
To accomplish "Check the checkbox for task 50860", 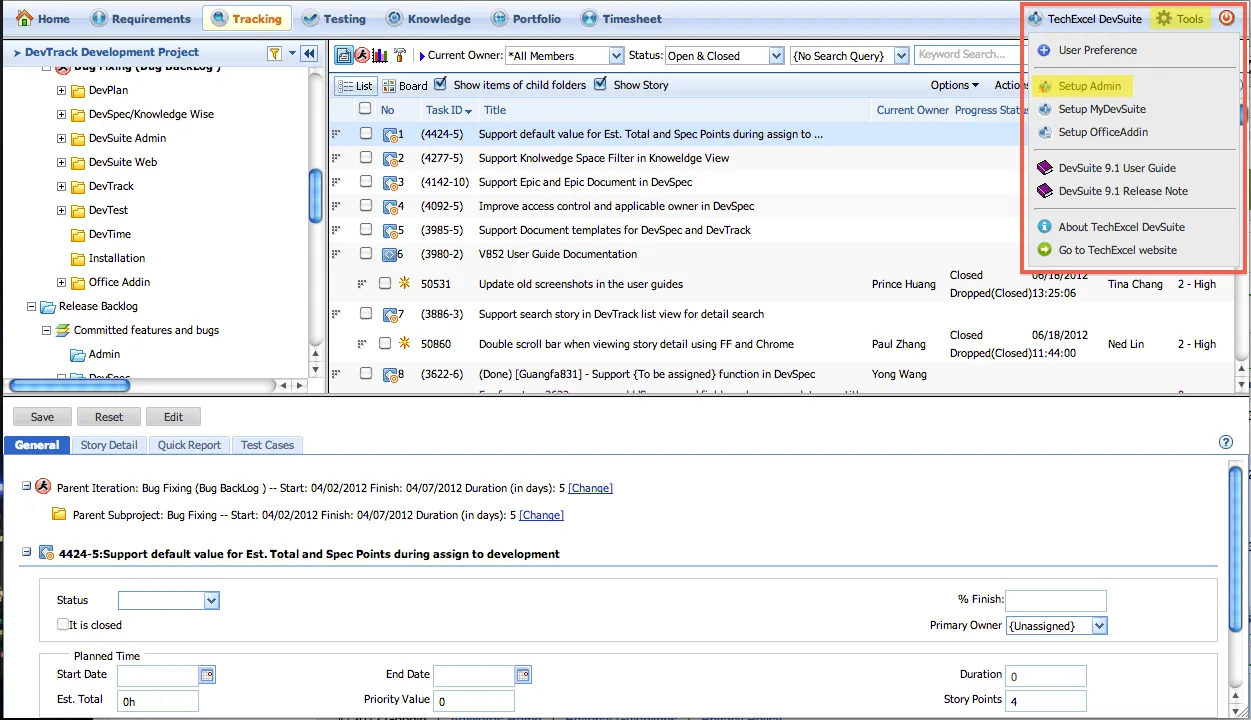I will pyautogui.click(x=385, y=344).
